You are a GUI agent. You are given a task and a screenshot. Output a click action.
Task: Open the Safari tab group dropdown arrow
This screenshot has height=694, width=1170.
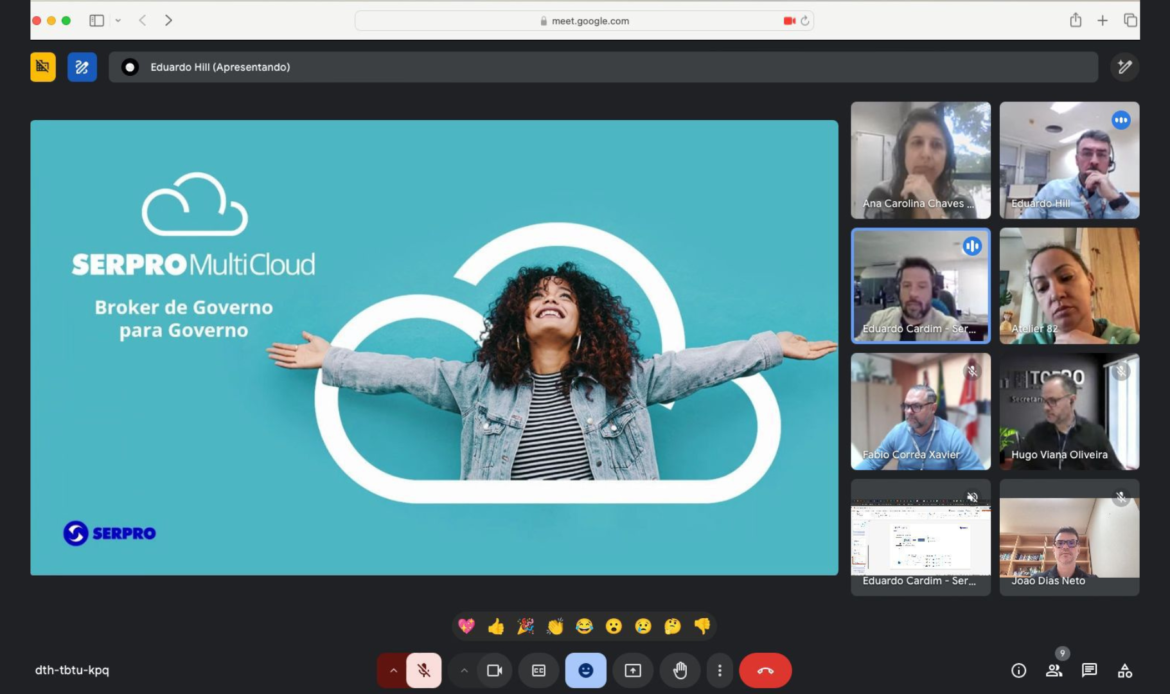point(118,21)
